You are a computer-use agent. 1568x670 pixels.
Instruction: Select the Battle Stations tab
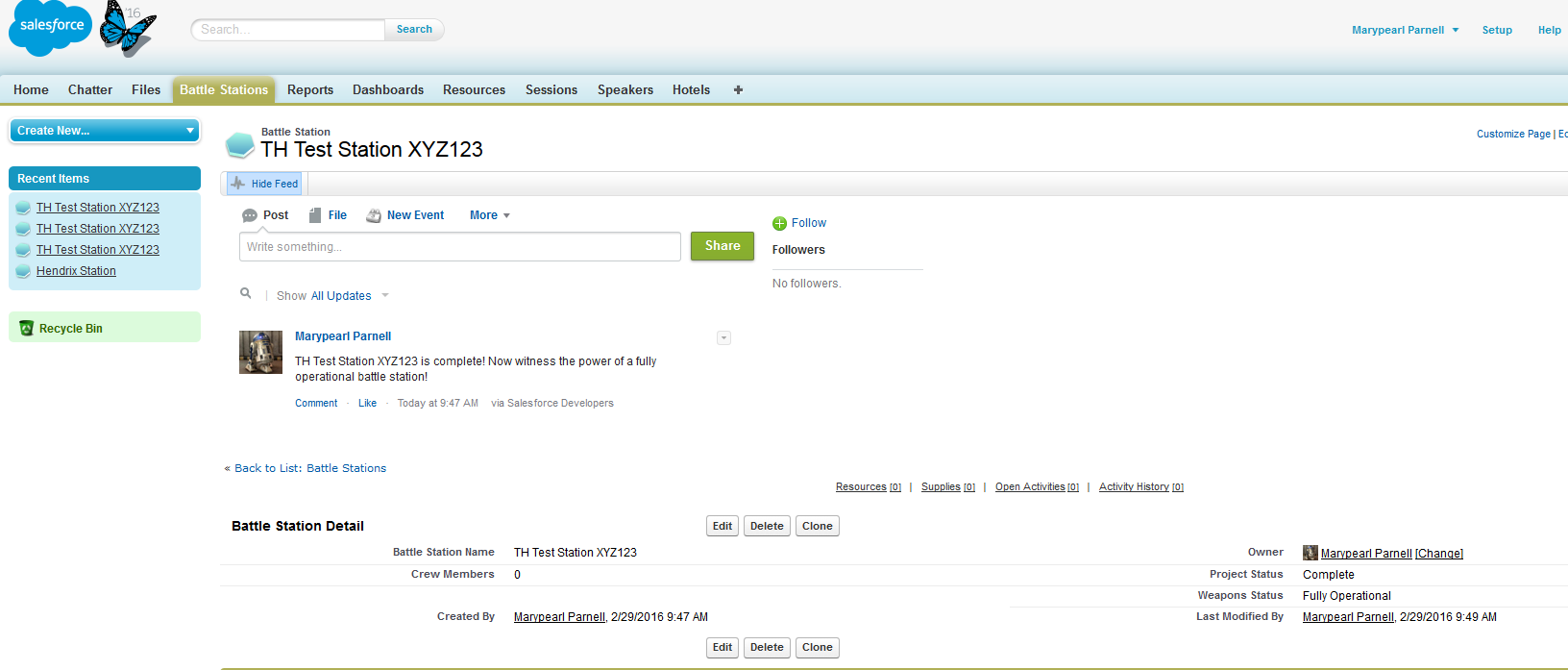tap(224, 89)
